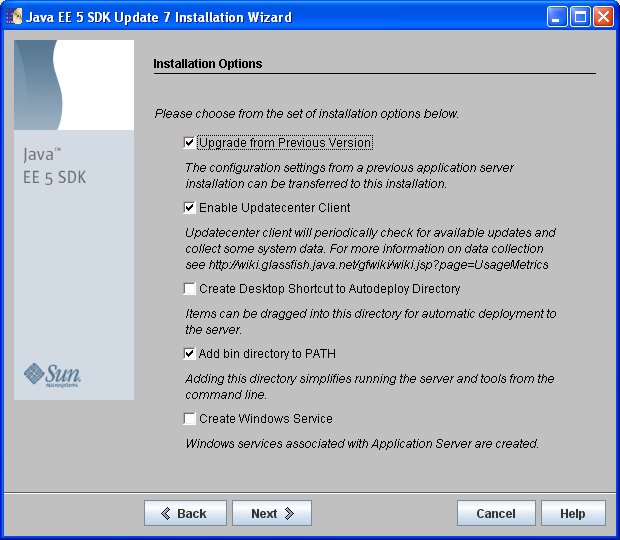The height and width of the screenshot is (540, 620).
Task: Click the Java EE 5 SDK sidebar label
Action: click(55, 166)
